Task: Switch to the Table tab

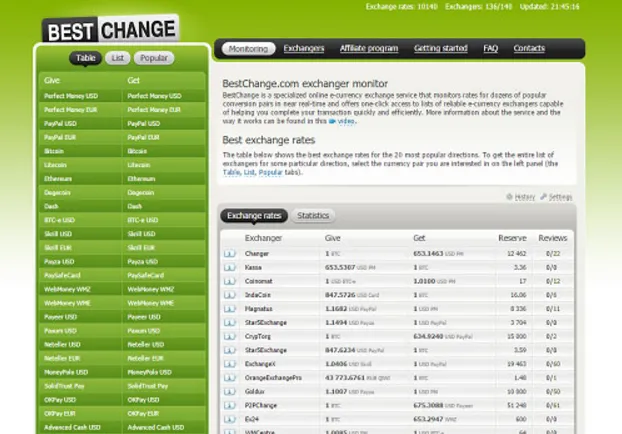Action: (85, 58)
